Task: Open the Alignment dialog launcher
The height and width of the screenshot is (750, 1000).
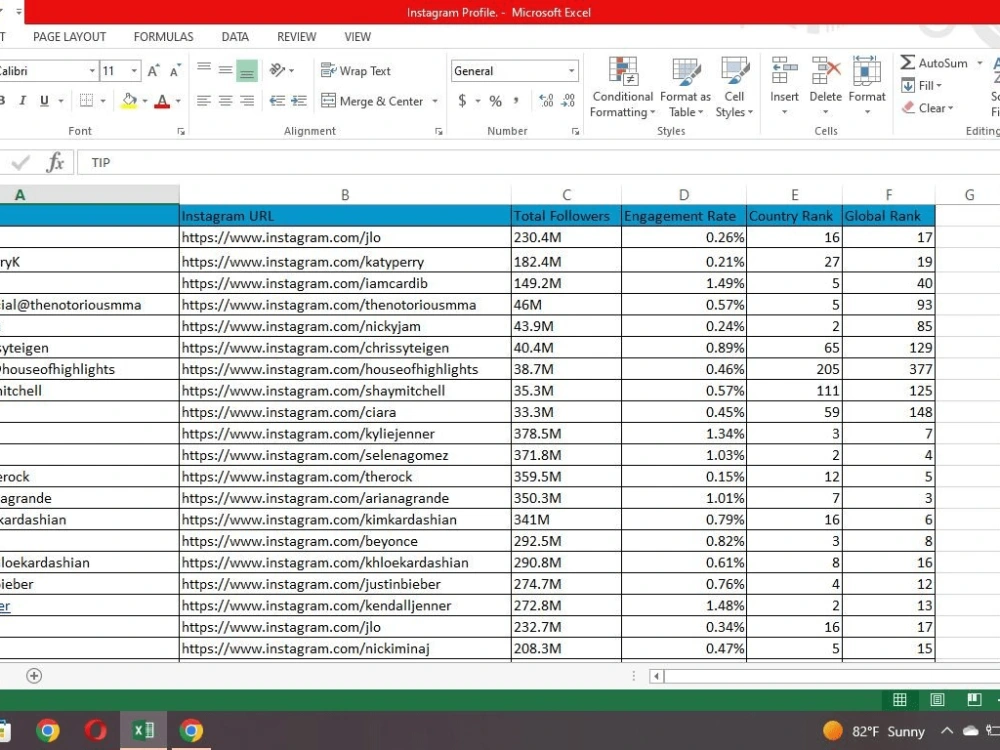Action: [x=439, y=131]
